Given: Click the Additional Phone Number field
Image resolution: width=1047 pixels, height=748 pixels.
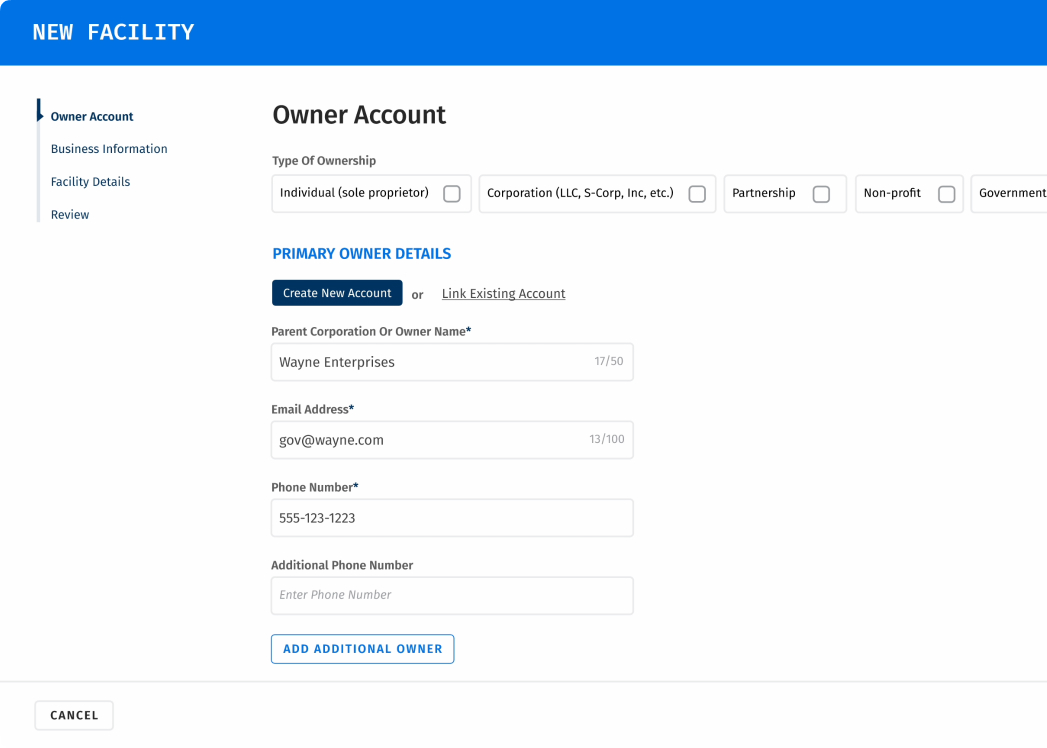Looking at the screenshot, I should click(x=452, y=595).
